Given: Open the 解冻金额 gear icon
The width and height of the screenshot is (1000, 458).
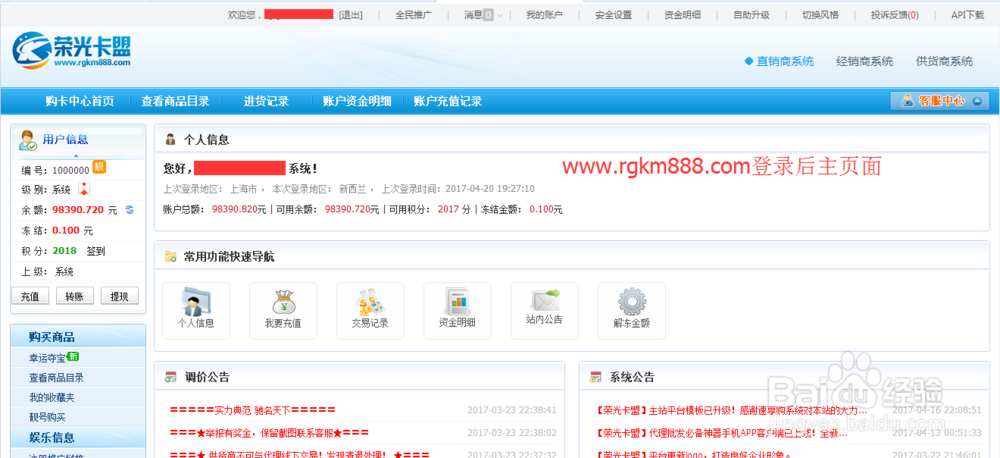Looking at the screenshot, I should tap(631, 311).
